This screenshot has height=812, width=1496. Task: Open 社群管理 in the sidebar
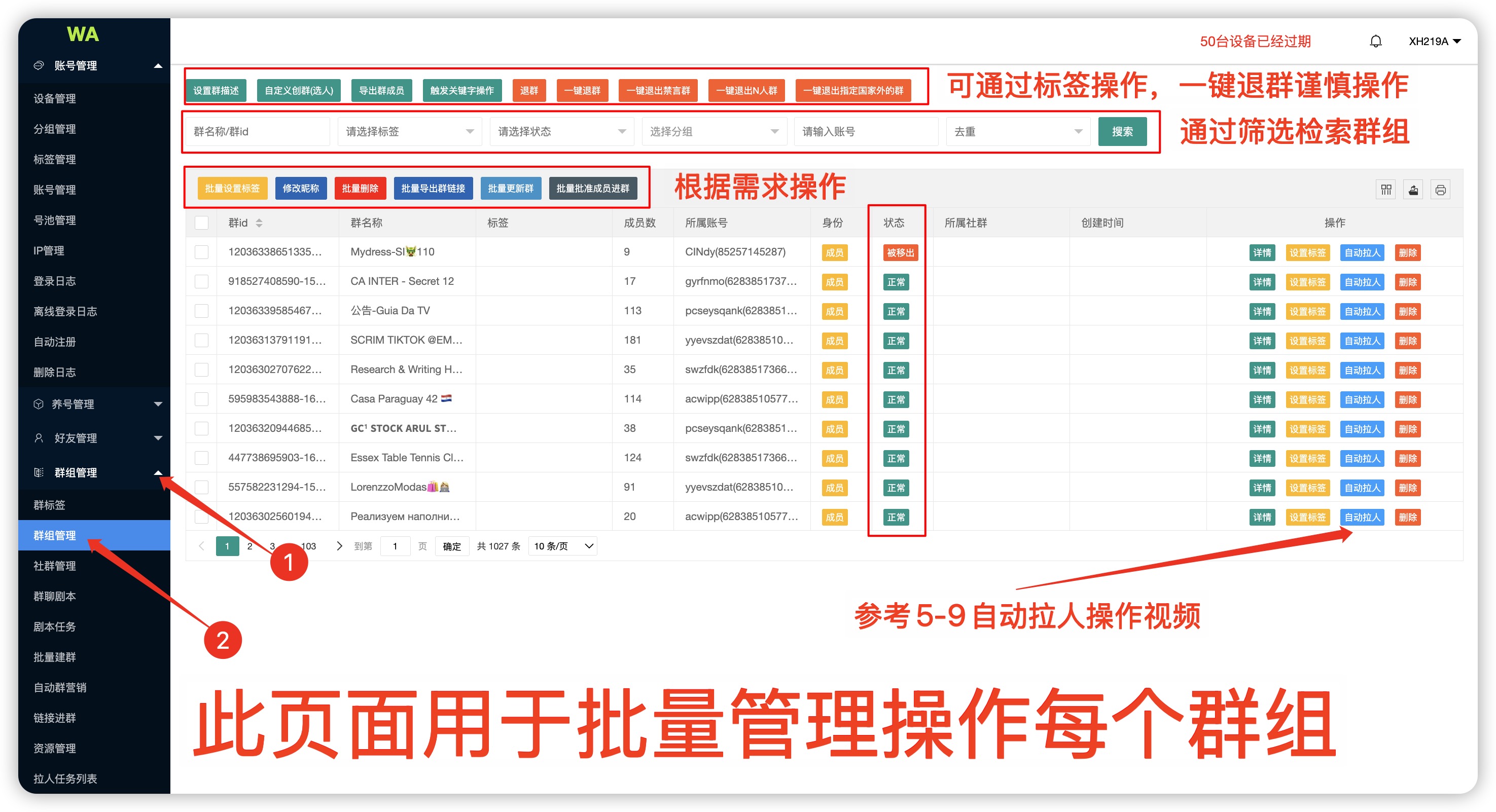[55, 565]
